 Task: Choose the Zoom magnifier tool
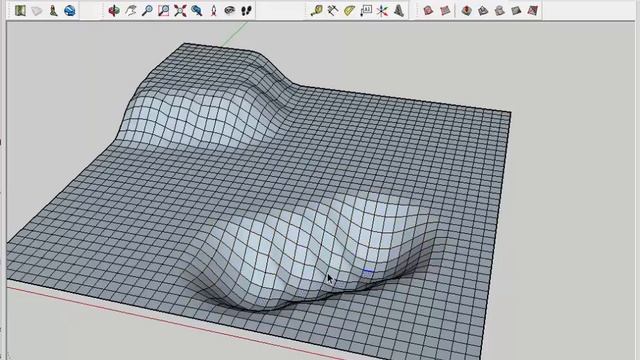tap(147, 10)
